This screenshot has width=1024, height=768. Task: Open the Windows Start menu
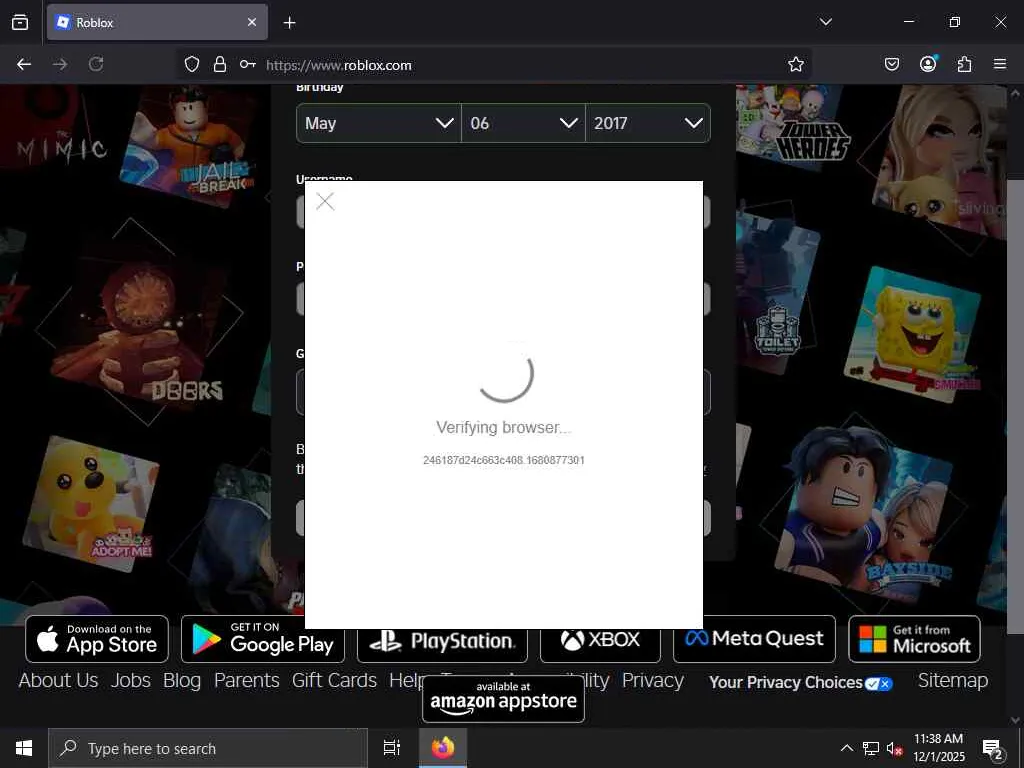[x=24, y=748]
